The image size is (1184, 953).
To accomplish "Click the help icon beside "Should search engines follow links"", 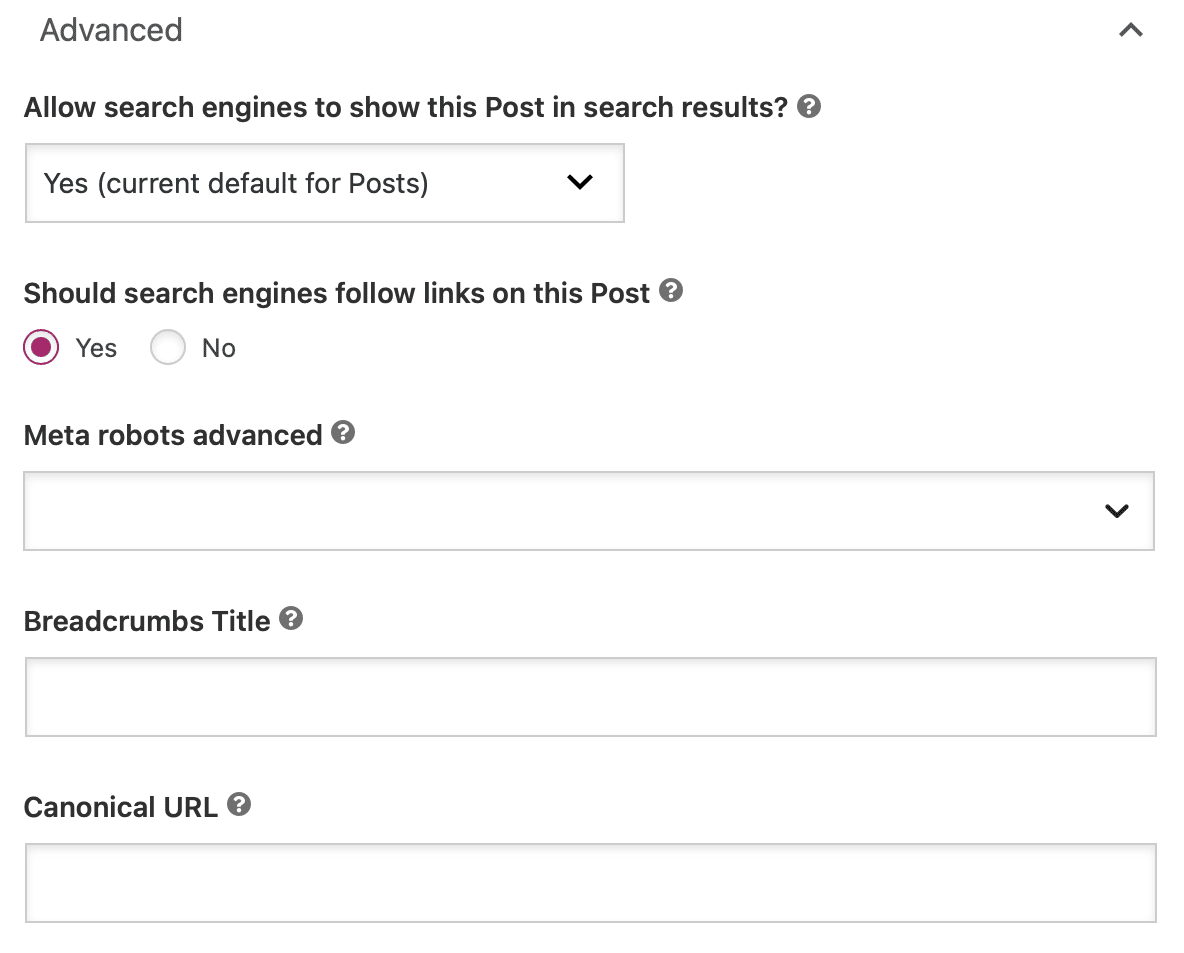I will click(672, 291).
